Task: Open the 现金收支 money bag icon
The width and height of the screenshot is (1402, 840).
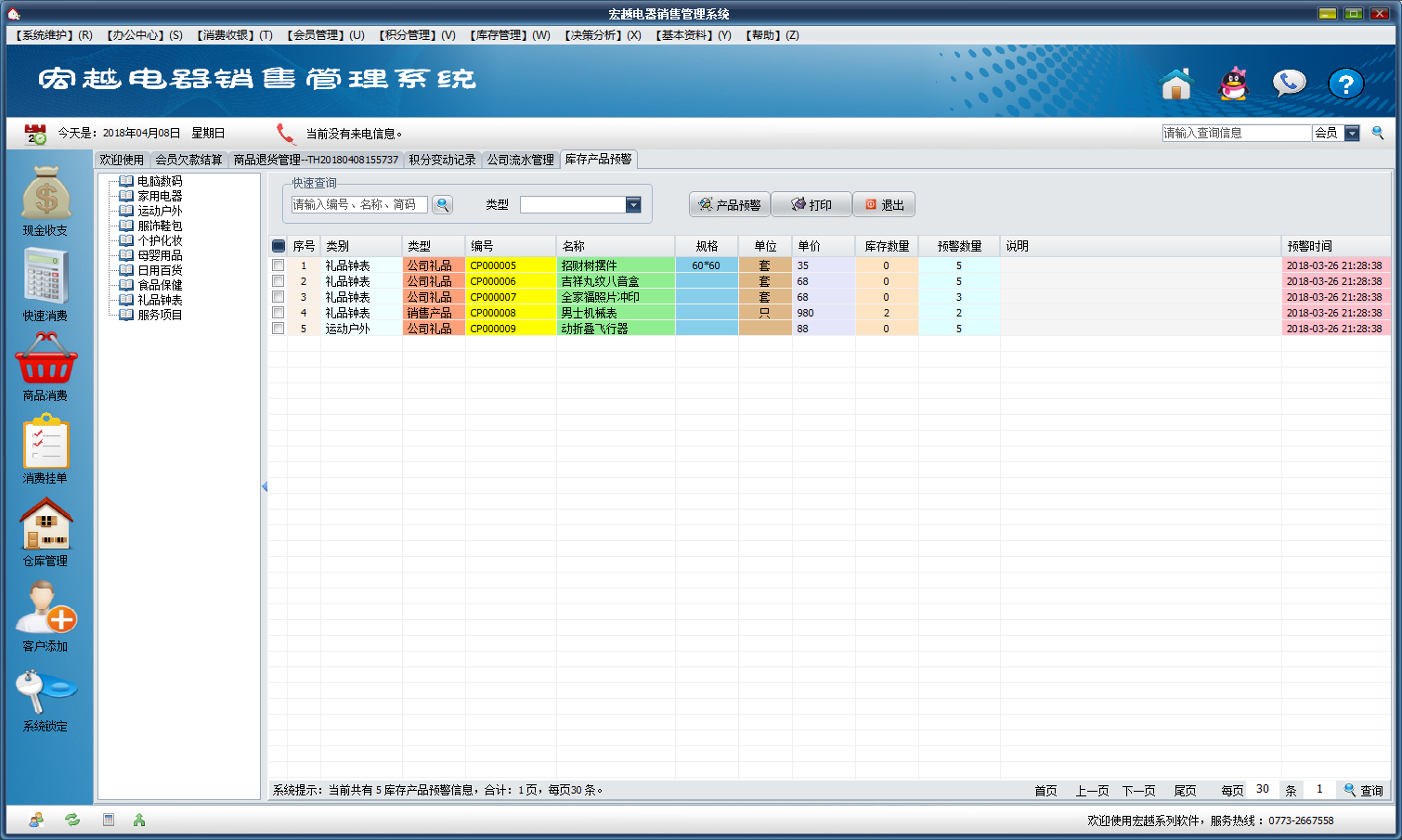Action: [x=45, y=193]
